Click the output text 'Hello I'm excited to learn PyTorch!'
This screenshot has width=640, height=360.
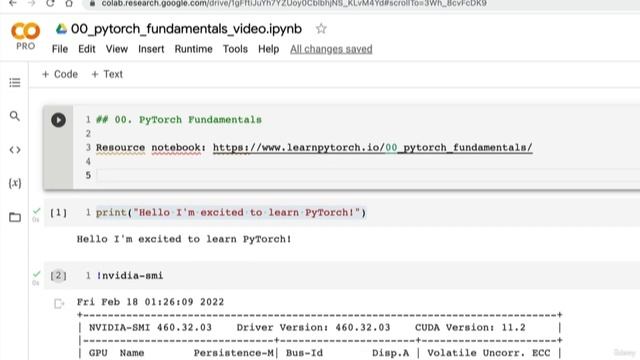[184, 239]
